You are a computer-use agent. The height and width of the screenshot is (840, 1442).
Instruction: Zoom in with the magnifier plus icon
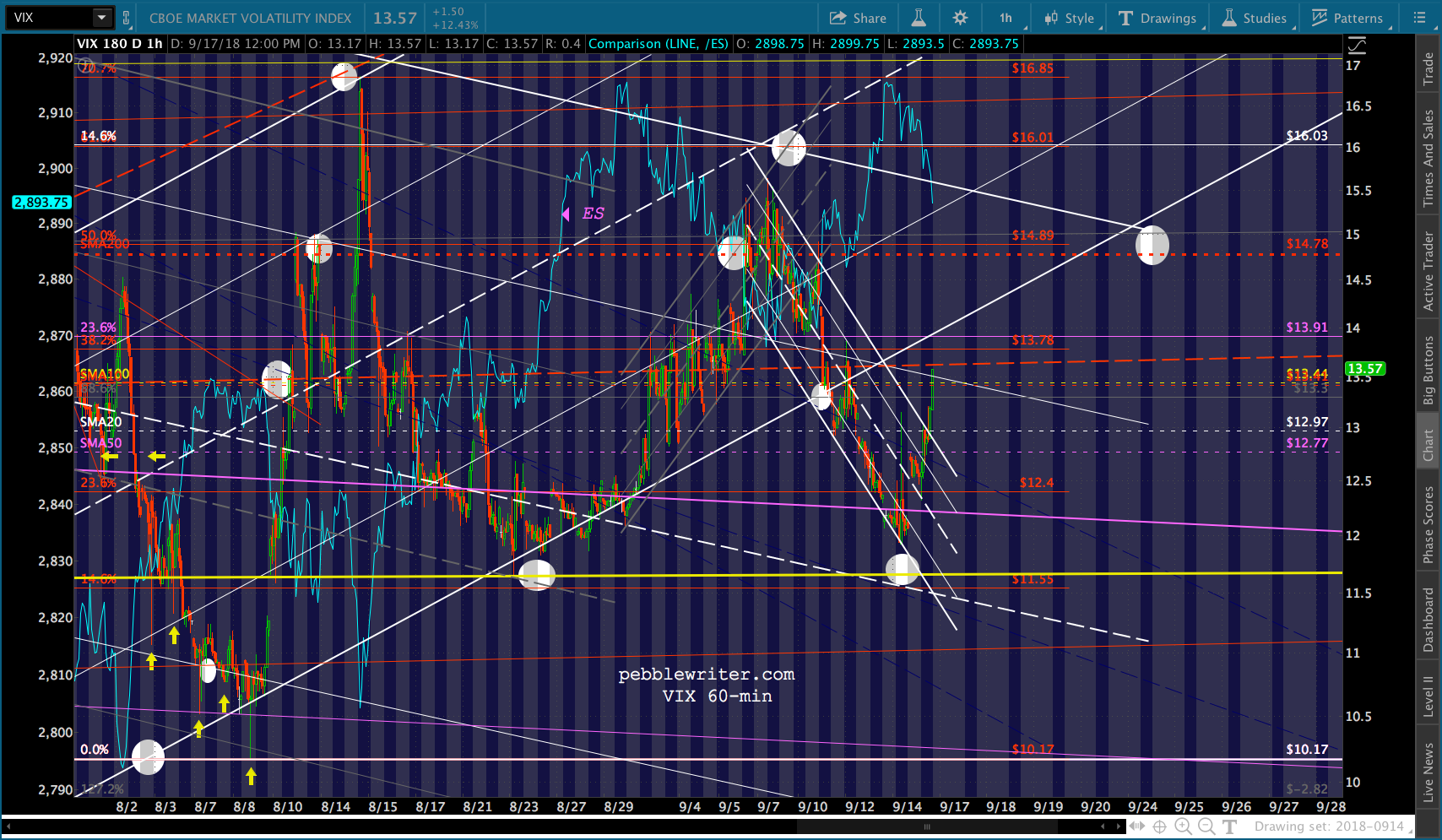(1184, 826)
